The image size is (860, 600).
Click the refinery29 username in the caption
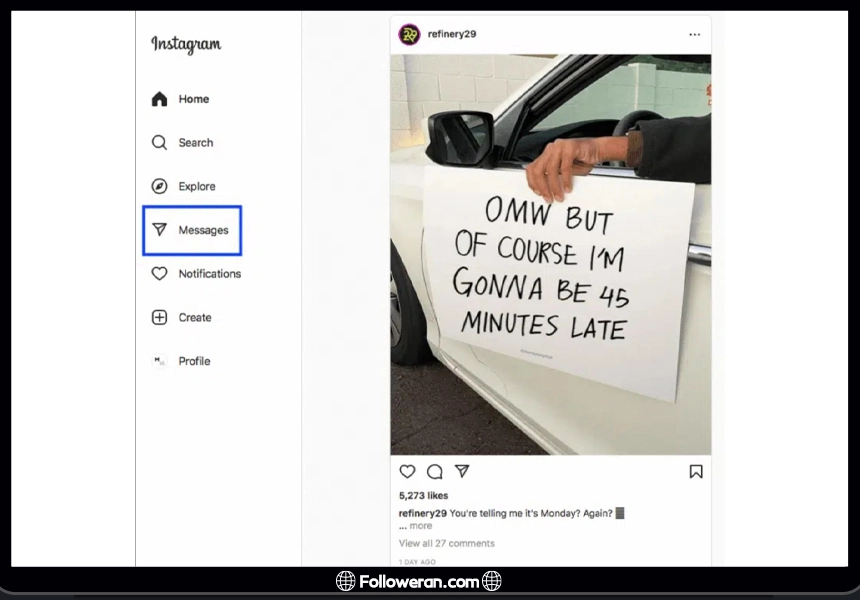pyautogui.click(x=422, y=513)
